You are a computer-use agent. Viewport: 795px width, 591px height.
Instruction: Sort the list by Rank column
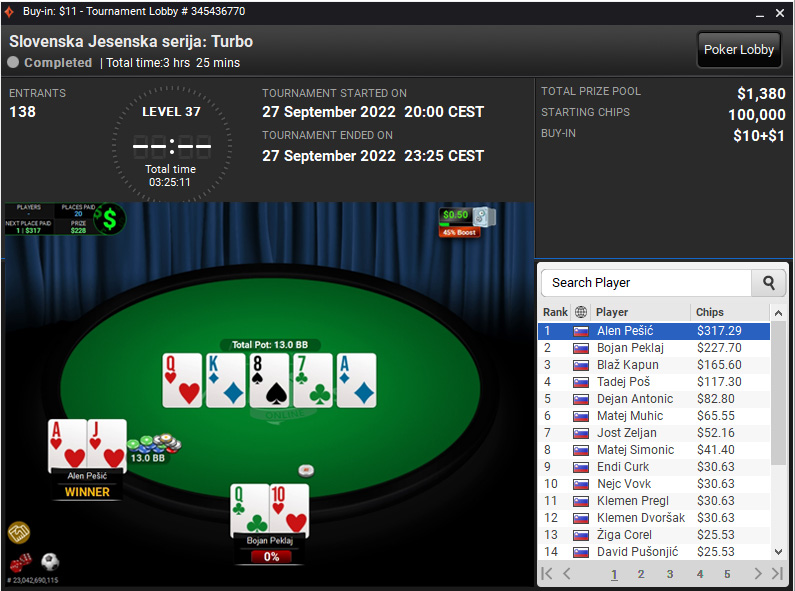click(555, 312)
